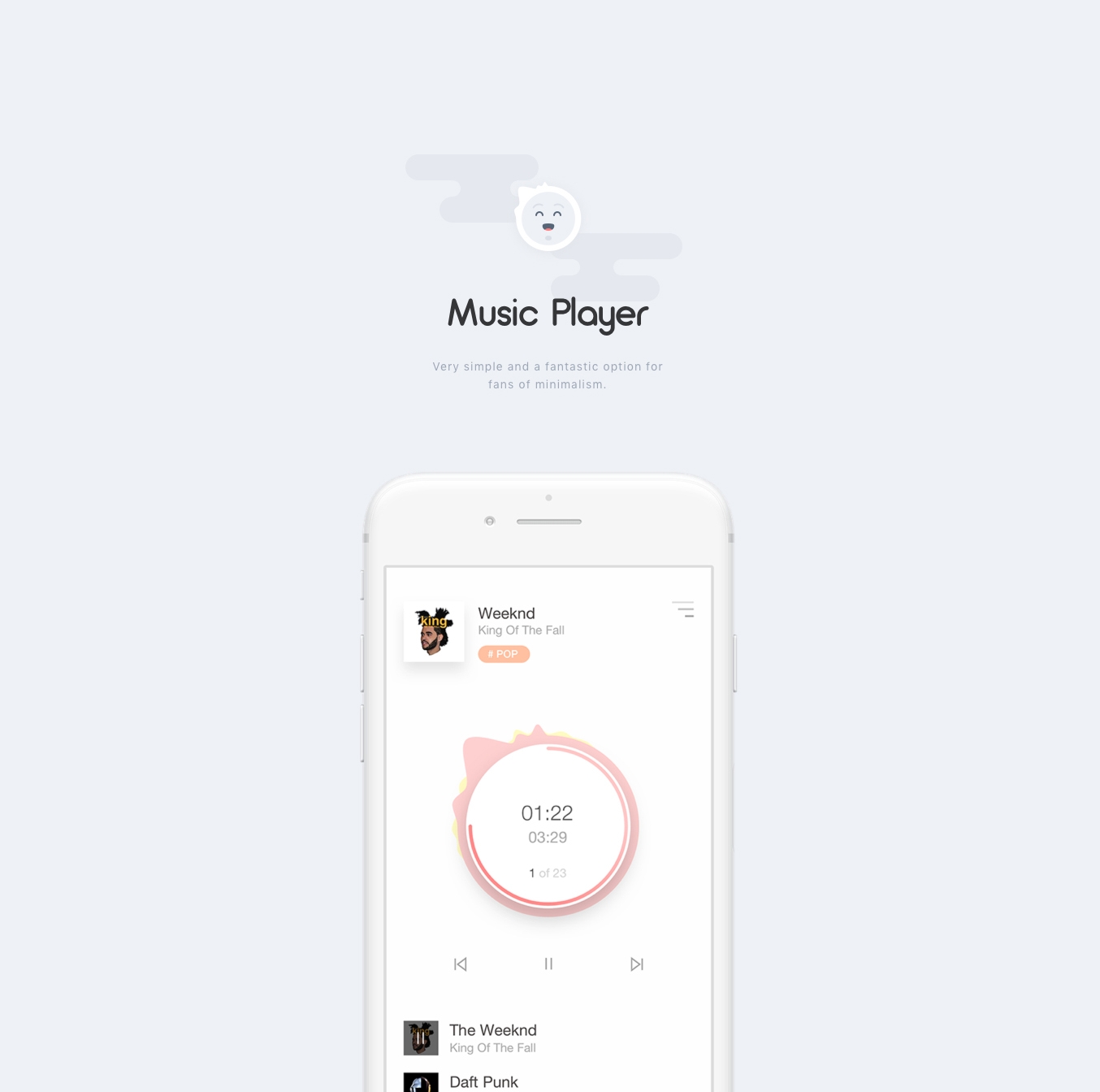Click the 03:29 total duration text
Viewport: 1100px width, 1092px height.
coord(548,838)
